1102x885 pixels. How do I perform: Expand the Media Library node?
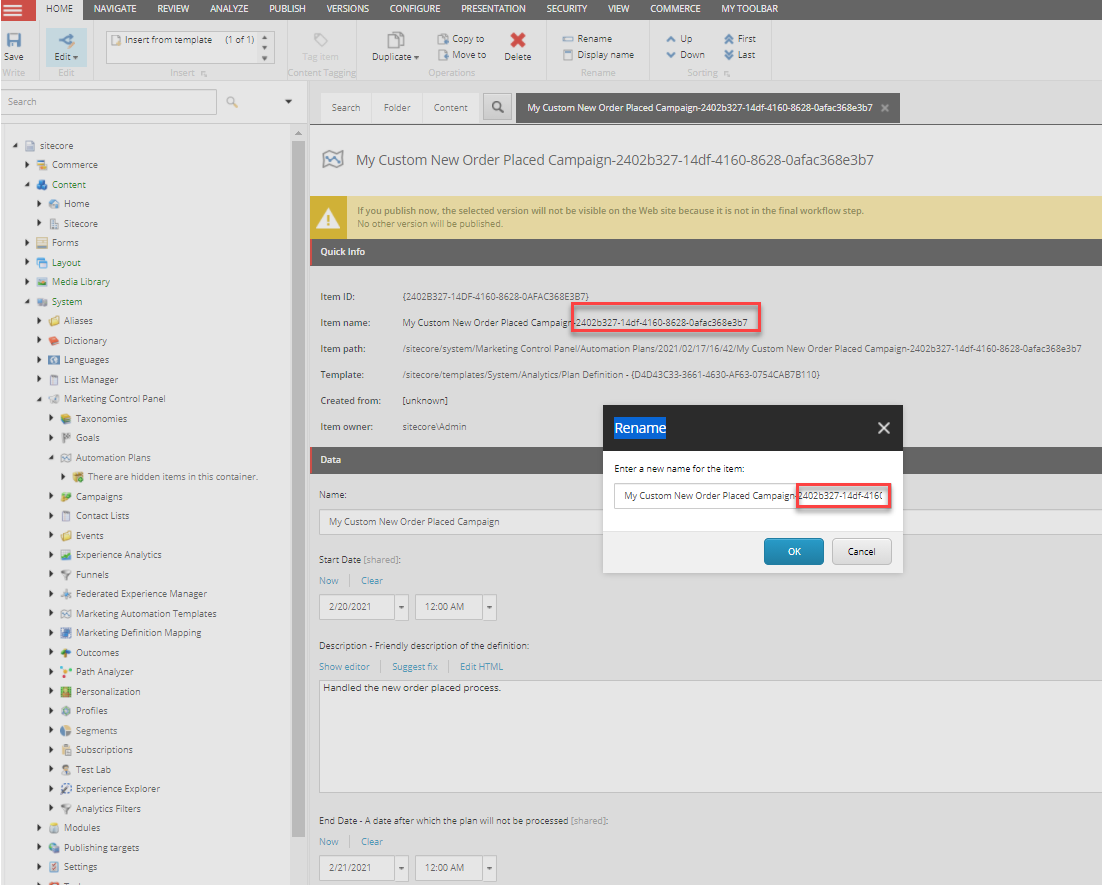[27, 282]
